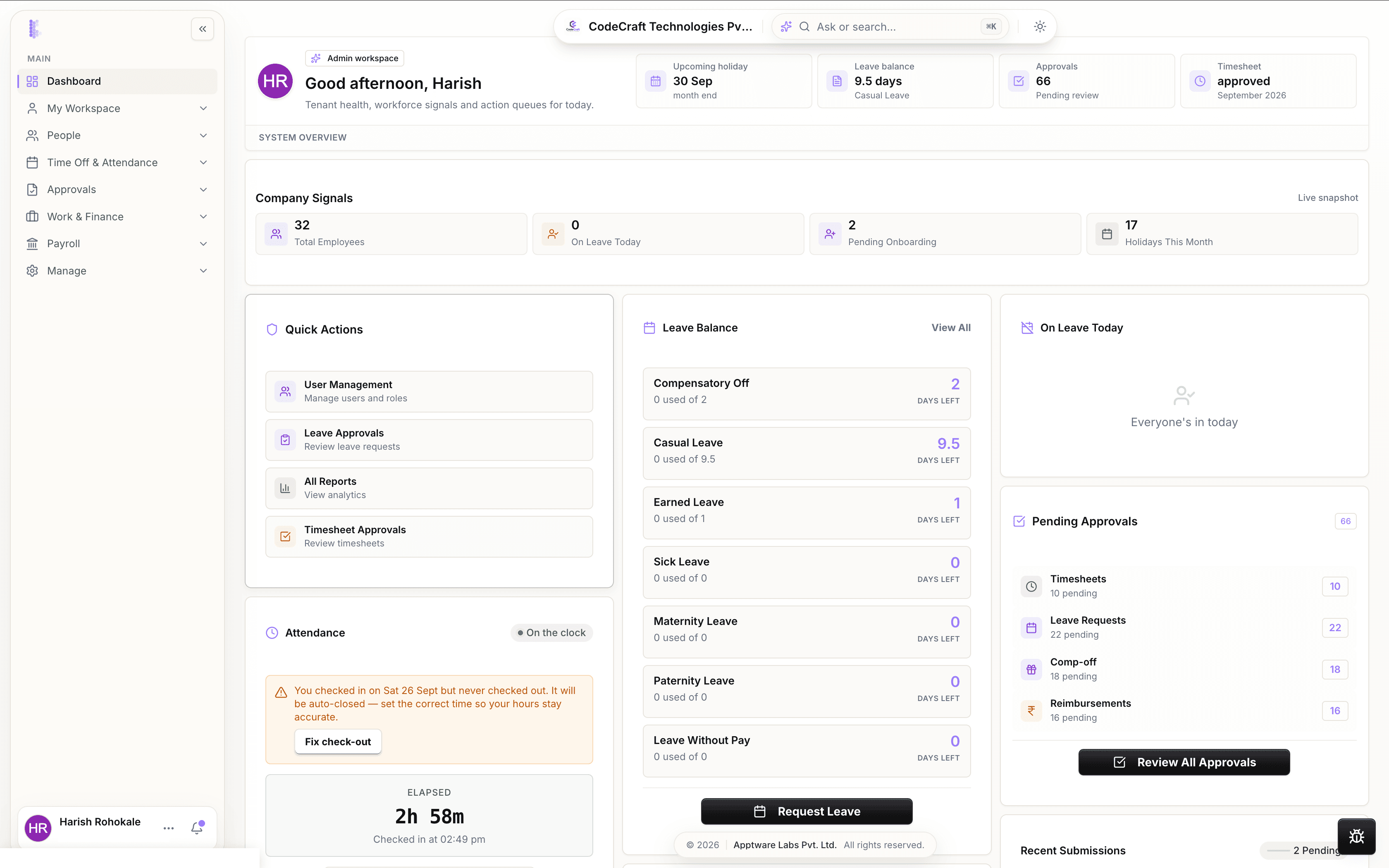
Task: Click the 66 Pending Approvals badge
Action: click(1345, 521)
